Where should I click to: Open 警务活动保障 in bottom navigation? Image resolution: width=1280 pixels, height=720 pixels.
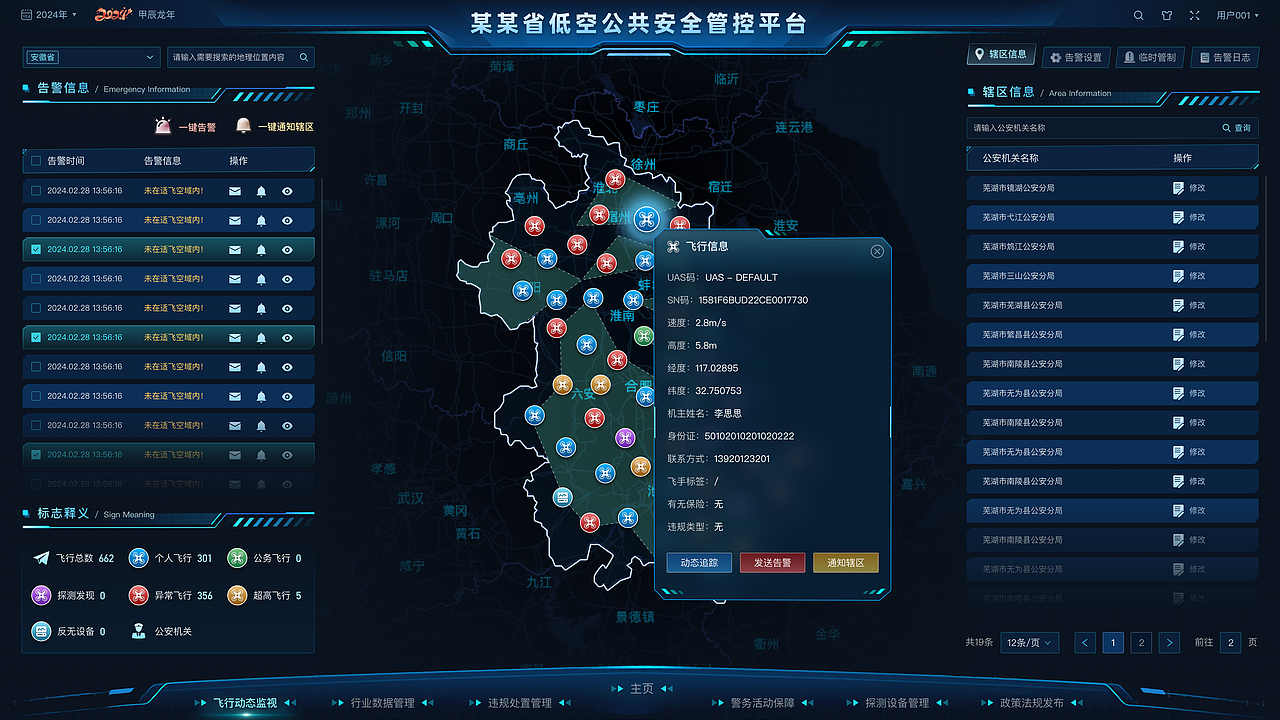(762, 703)
